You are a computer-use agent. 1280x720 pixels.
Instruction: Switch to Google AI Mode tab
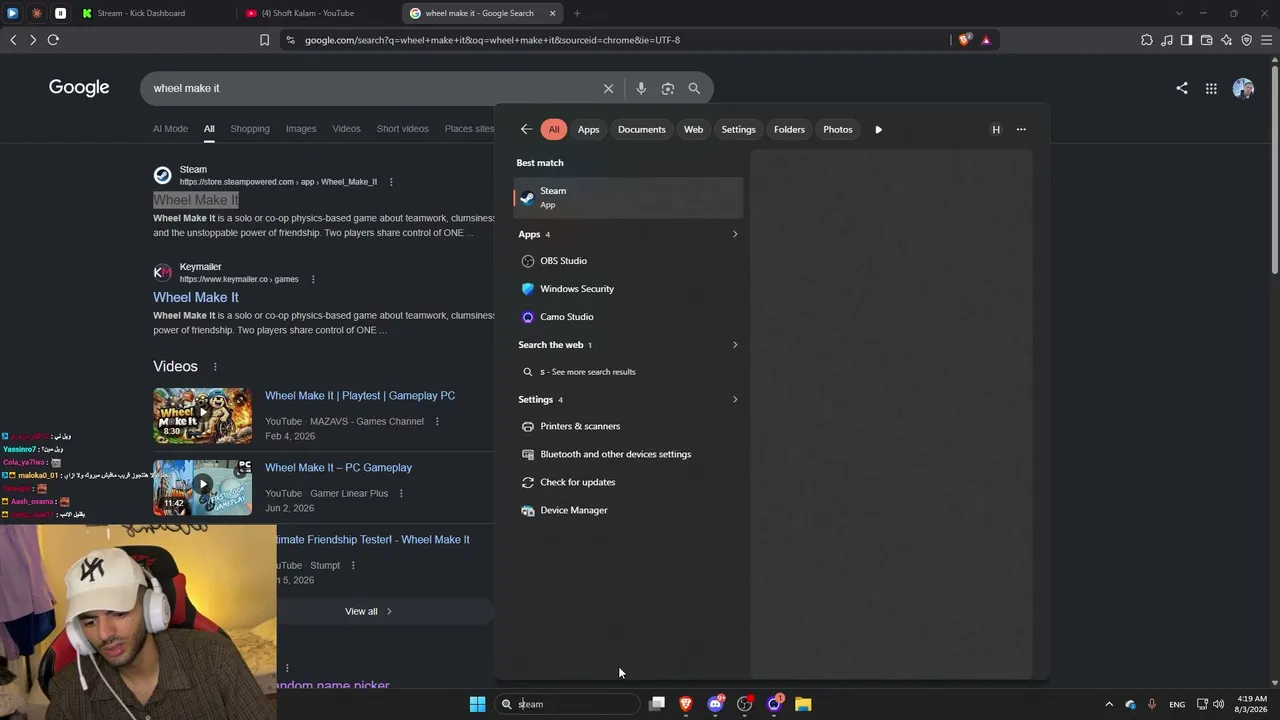click(170, 129)
